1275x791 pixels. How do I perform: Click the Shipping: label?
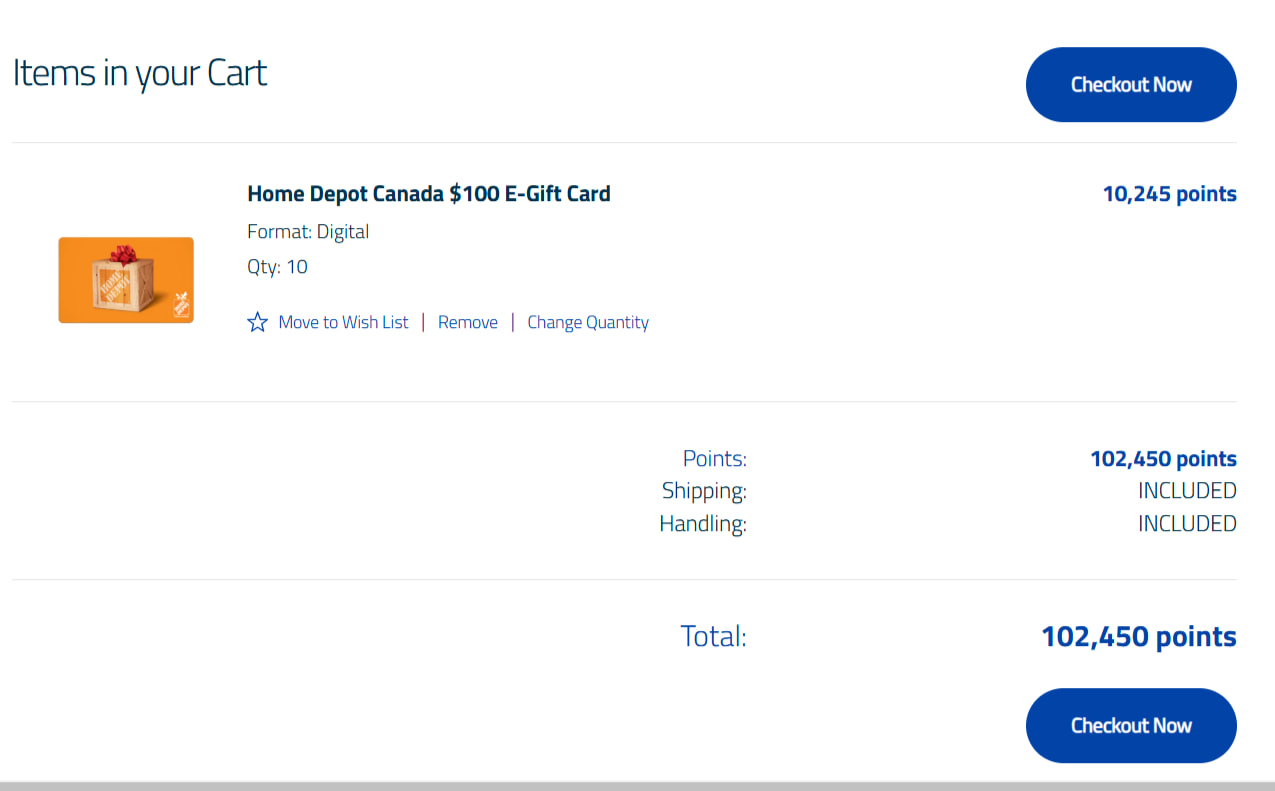click(x=704, y=491)
